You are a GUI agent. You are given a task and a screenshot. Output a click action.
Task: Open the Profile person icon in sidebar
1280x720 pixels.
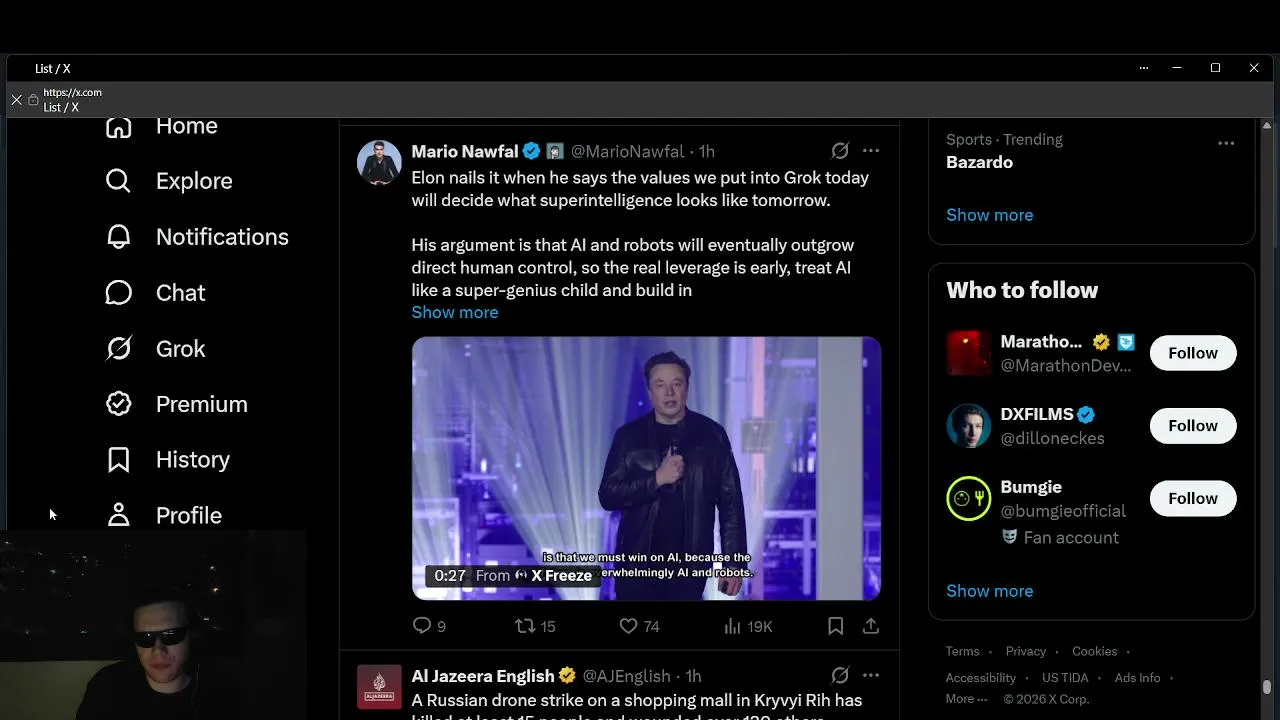pos(118,515)
